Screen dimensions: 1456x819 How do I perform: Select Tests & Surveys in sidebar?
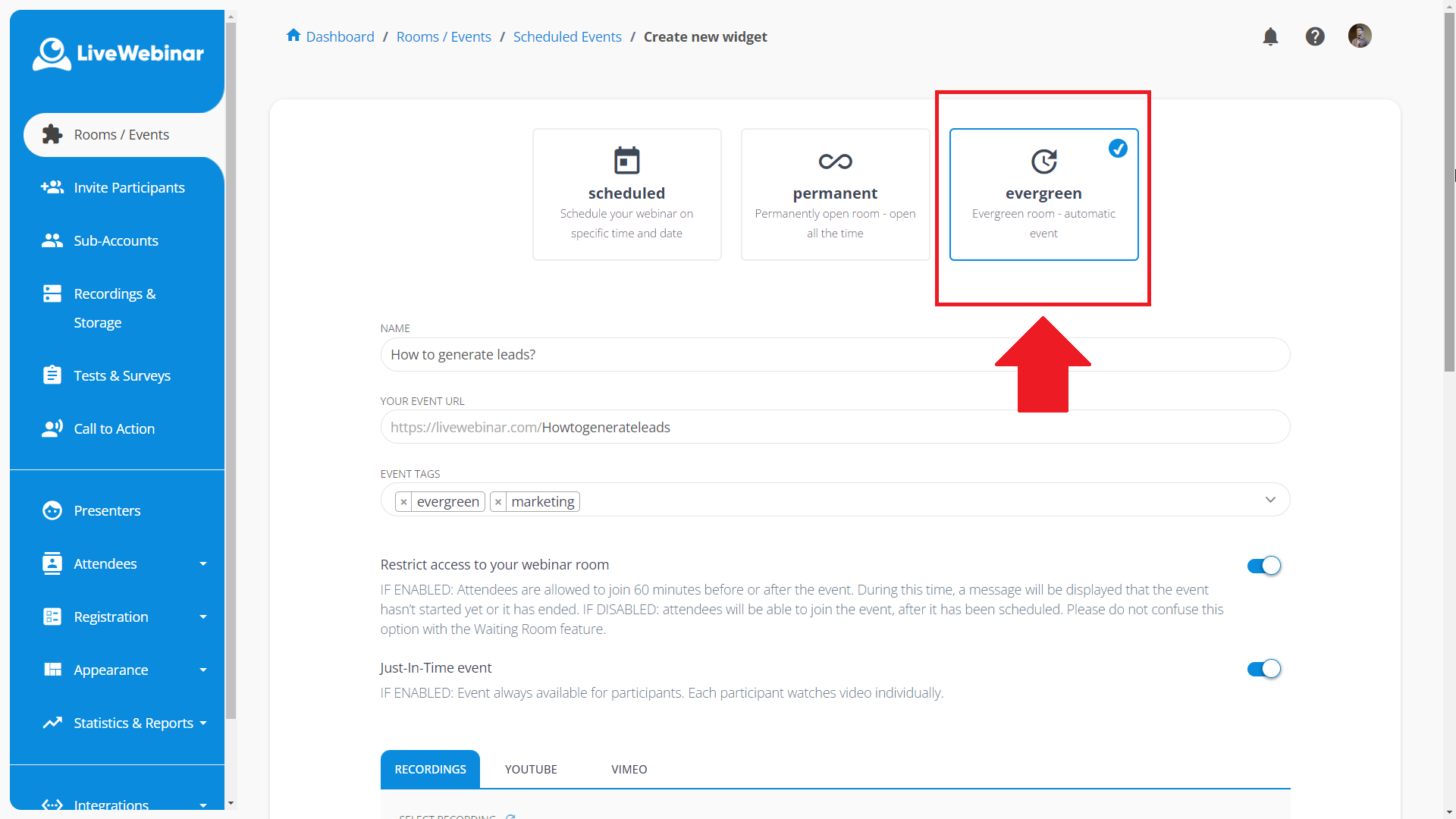coord(121,375)
